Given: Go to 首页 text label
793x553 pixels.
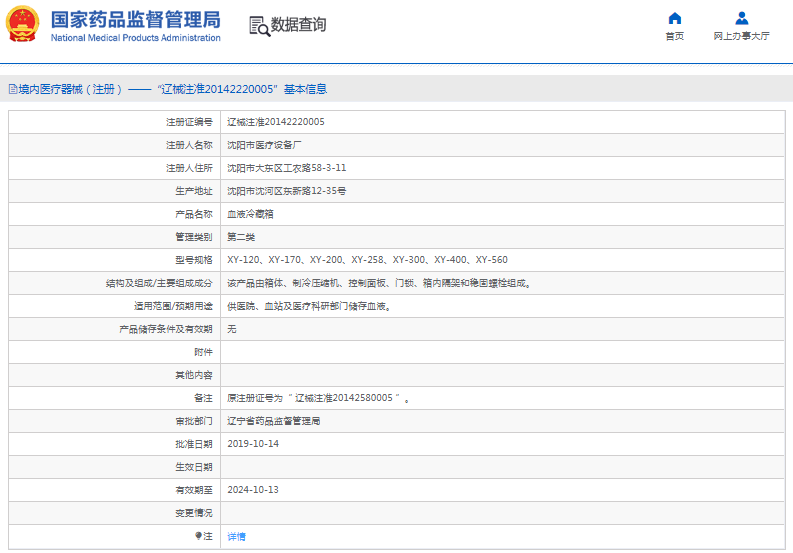Looking at the screenshot, I should click(x=675, y=36).
